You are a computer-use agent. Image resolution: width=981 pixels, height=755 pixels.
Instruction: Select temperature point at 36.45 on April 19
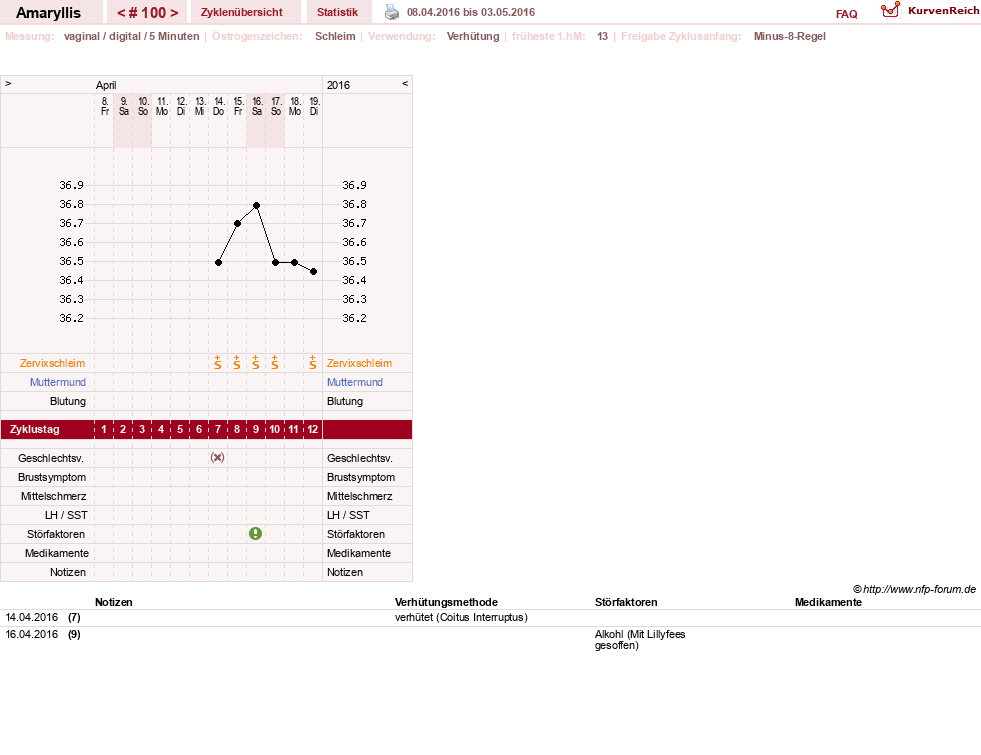point(313,271)
